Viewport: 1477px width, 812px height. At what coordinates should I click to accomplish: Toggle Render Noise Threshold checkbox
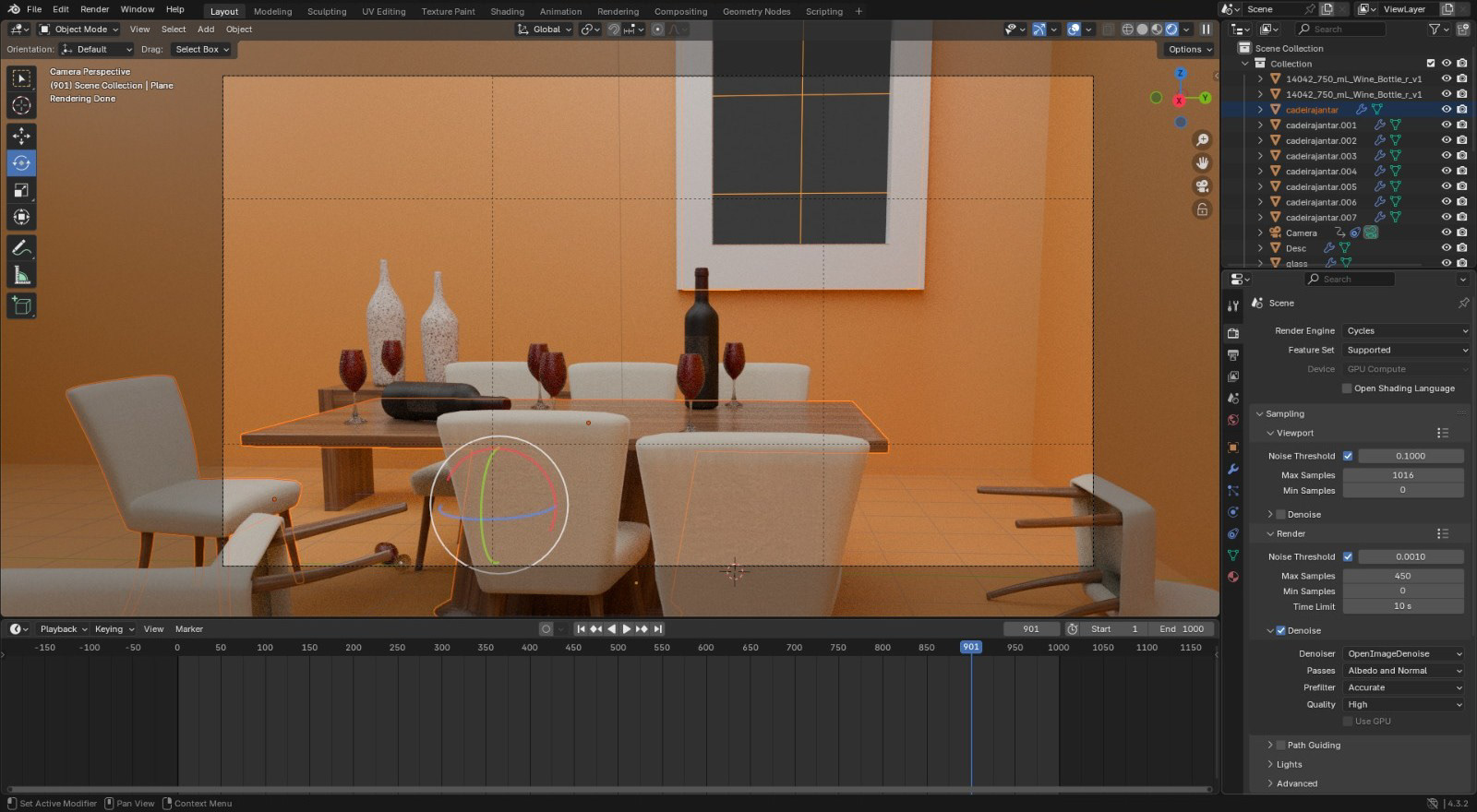[1348, 556]
